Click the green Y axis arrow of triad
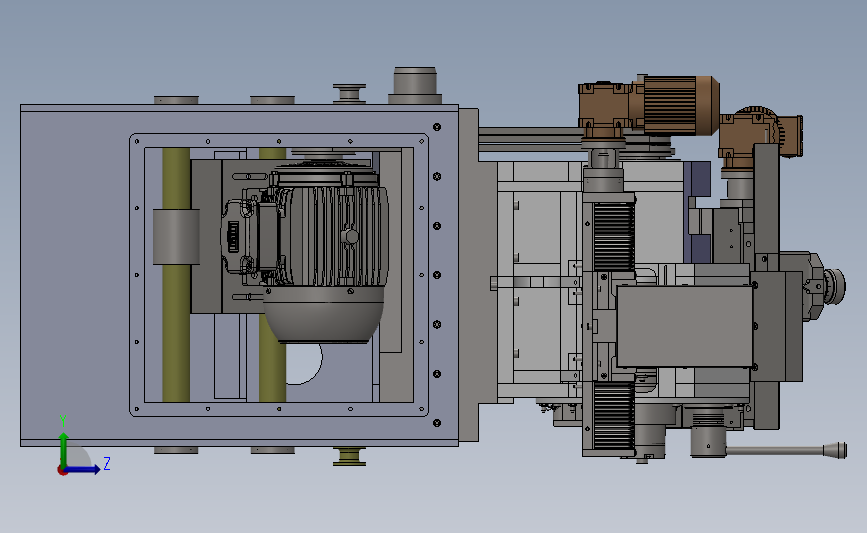The width and height of the screenshot is (867, 533). point(64,449)
